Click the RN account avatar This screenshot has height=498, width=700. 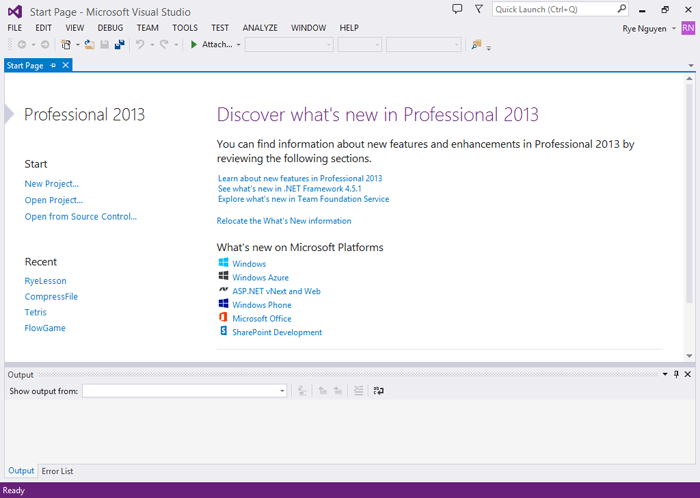pyautogui.click(x=688, y=28)
